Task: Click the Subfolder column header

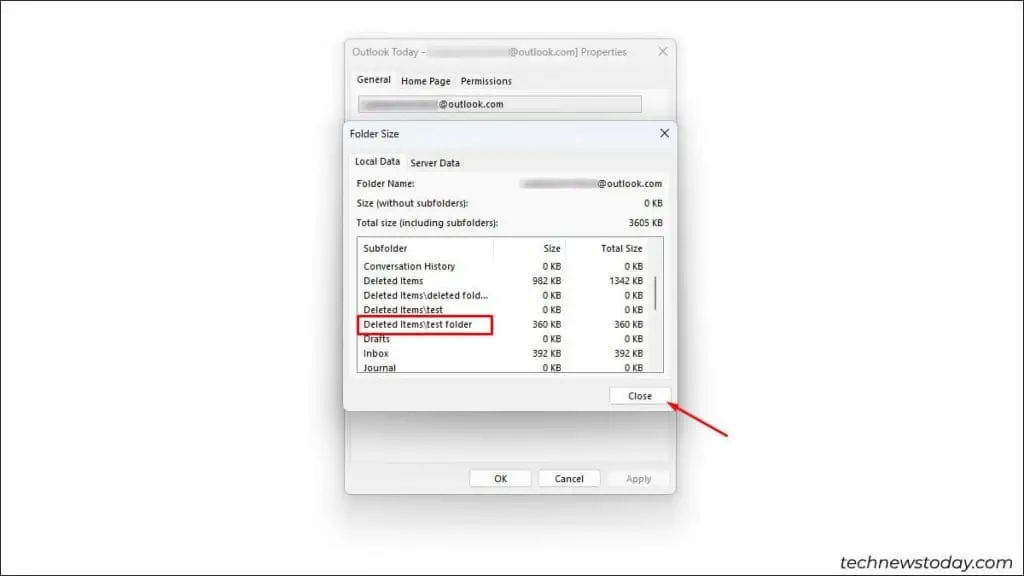Action: pos(385,248)
